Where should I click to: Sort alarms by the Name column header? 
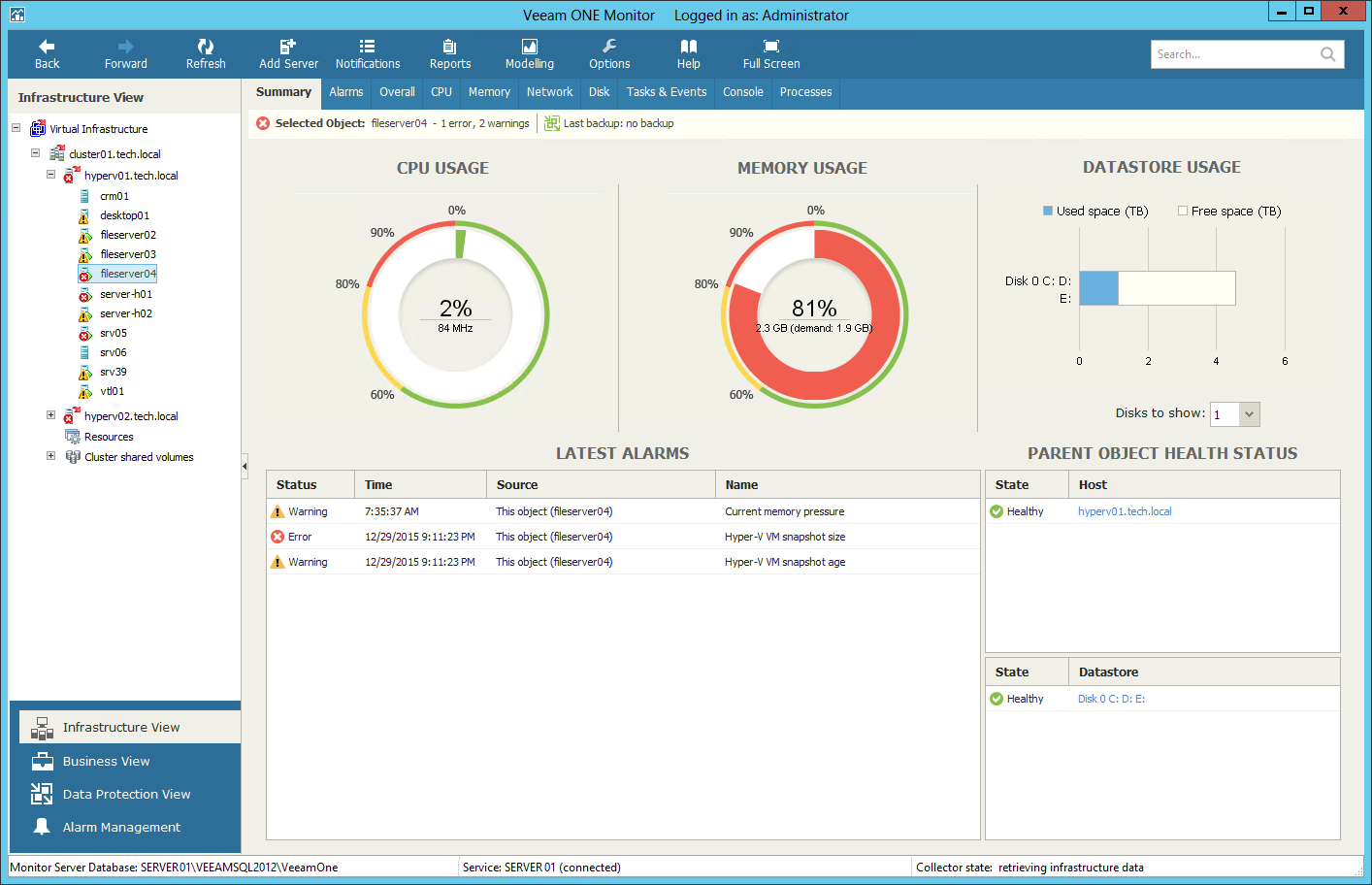[x=848, y=484]
